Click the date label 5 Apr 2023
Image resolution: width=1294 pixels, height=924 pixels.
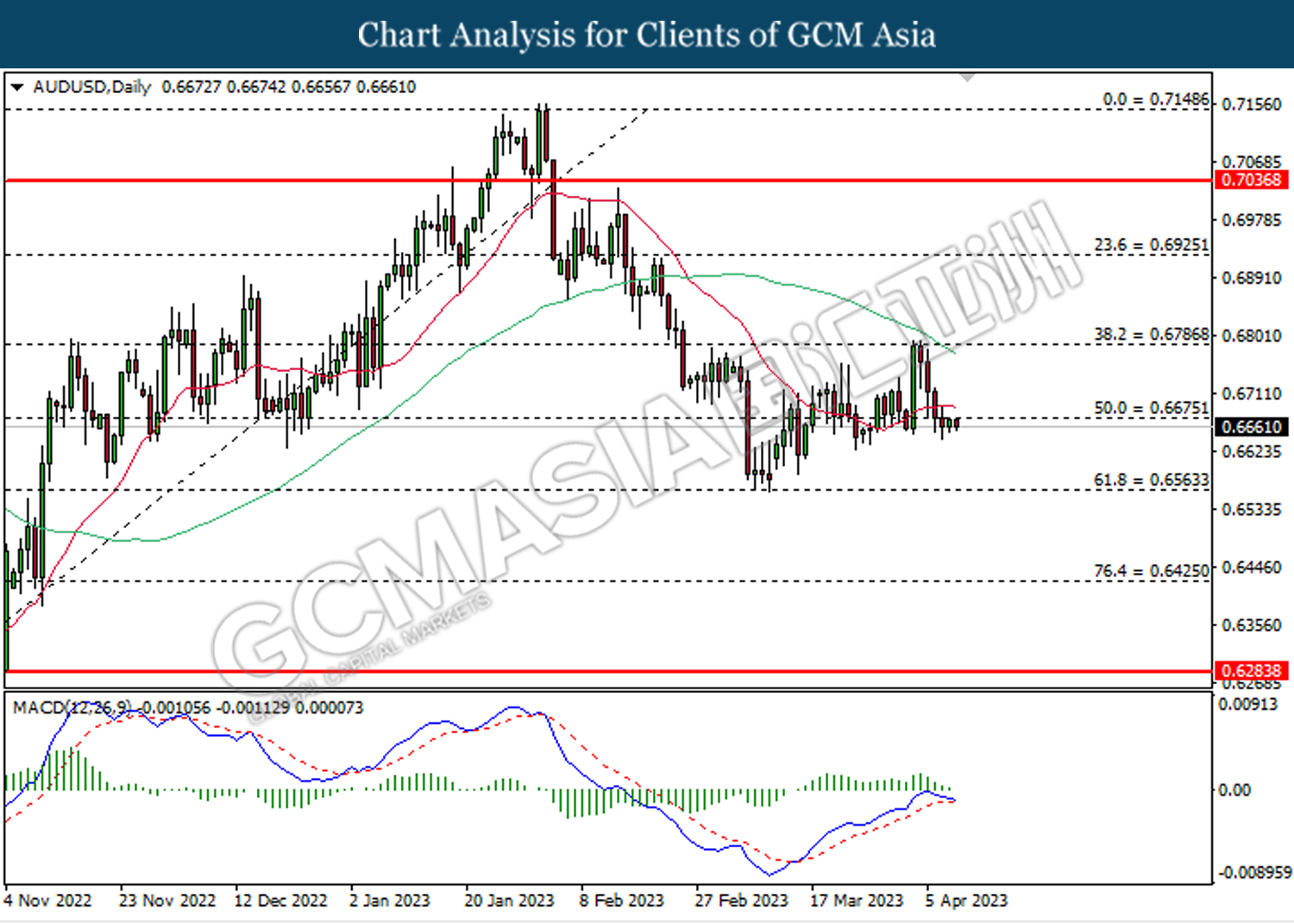pyautogui.click(x=965, y=901)
